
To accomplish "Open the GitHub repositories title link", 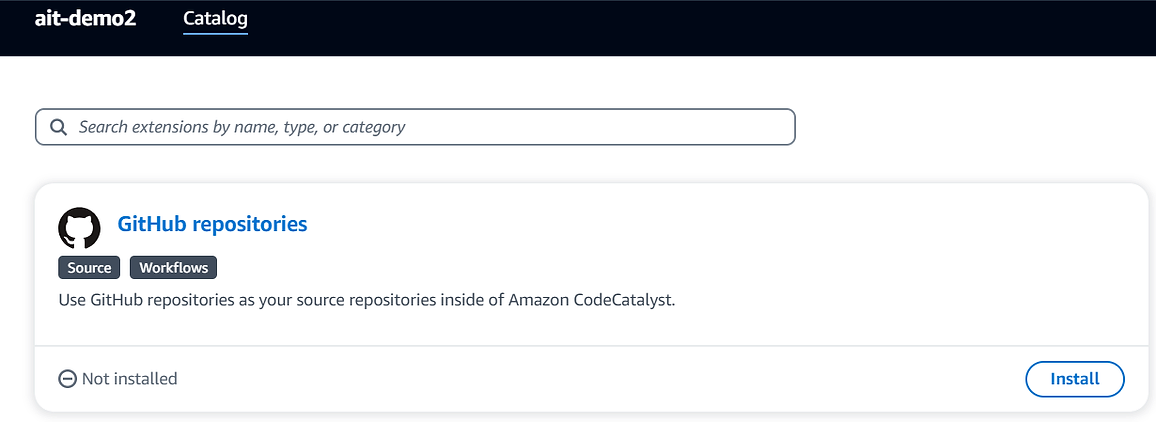I will pos(212,224).
